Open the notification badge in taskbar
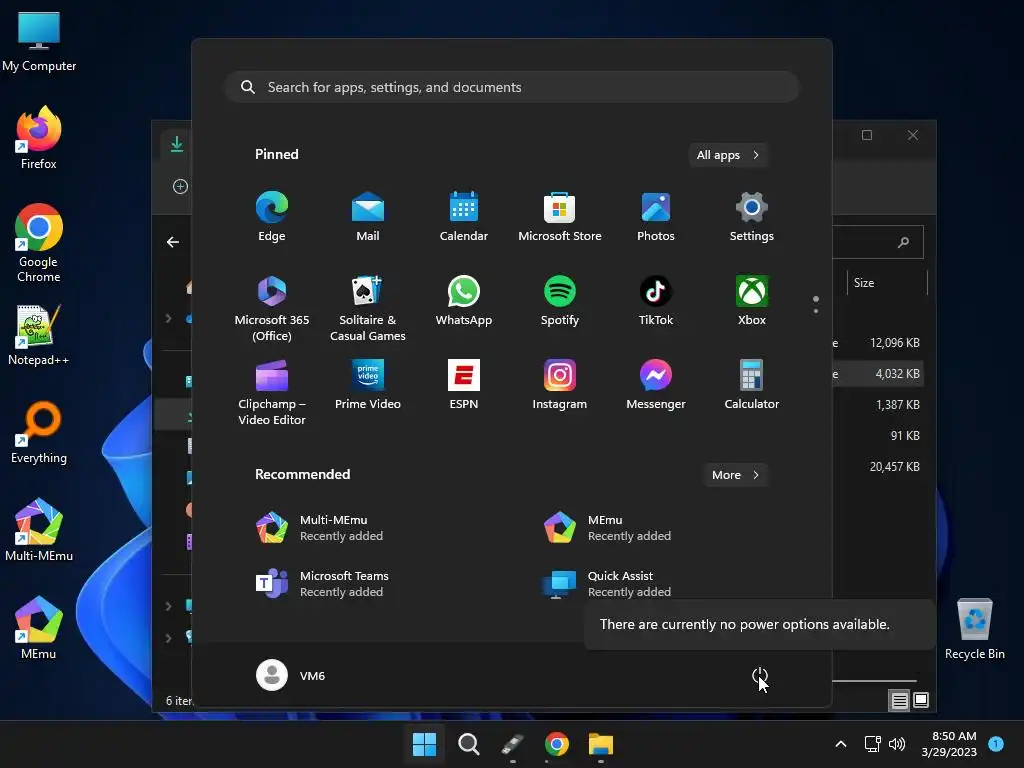Screen dimensions: 1024x768 coord(996,744)
